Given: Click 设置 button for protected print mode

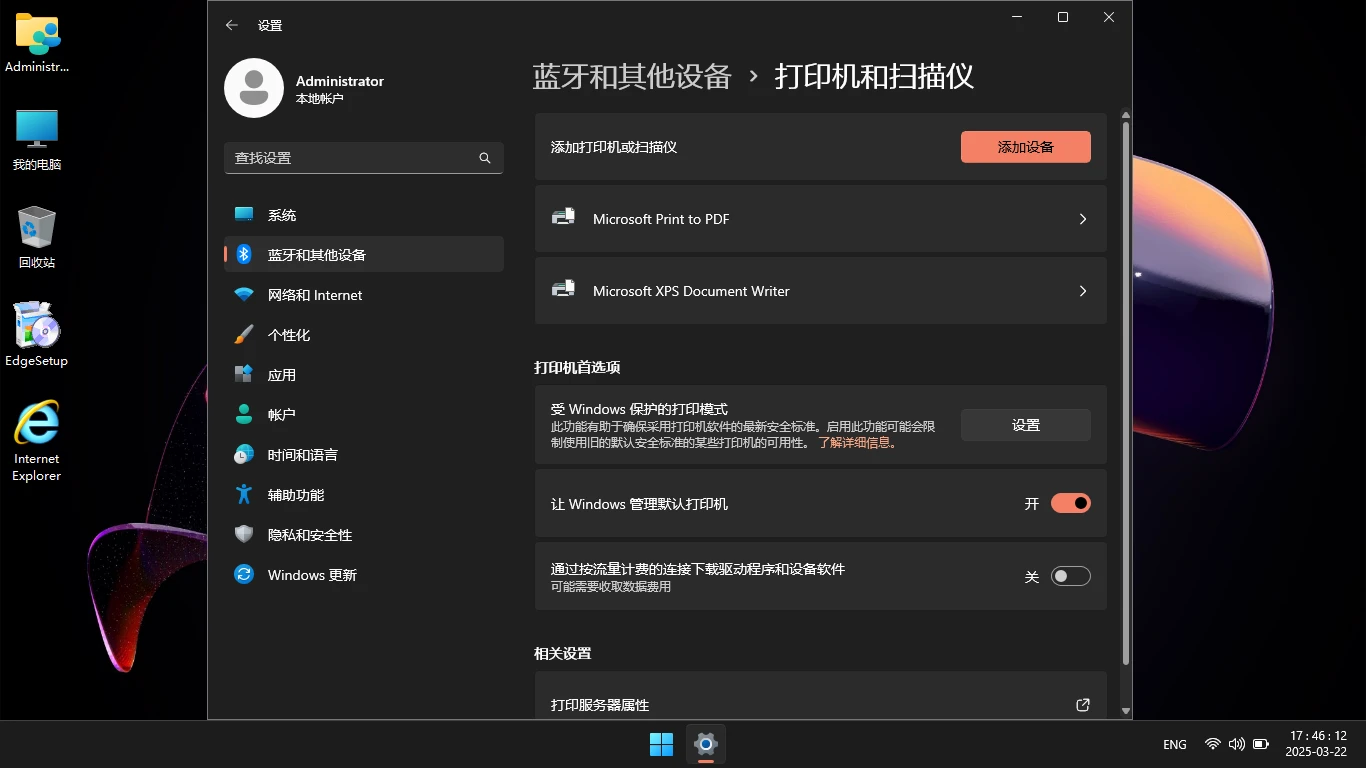Looking at the screenshot, I should tap(1026, 425).
